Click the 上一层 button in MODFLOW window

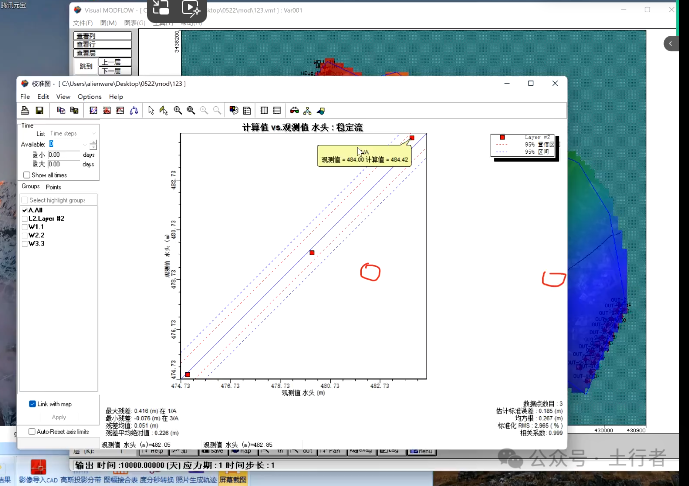point(114,62)
